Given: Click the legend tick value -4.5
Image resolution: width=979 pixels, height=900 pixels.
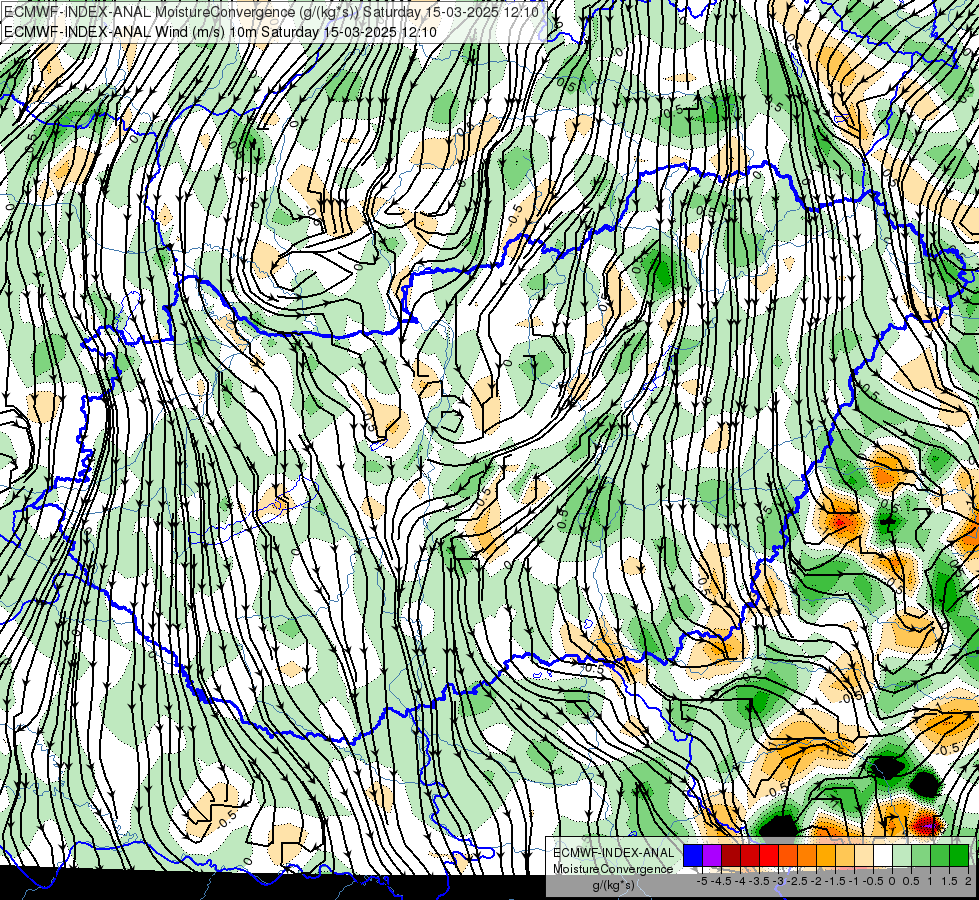Looking at the screenshot, I should (x=721, y=881).
